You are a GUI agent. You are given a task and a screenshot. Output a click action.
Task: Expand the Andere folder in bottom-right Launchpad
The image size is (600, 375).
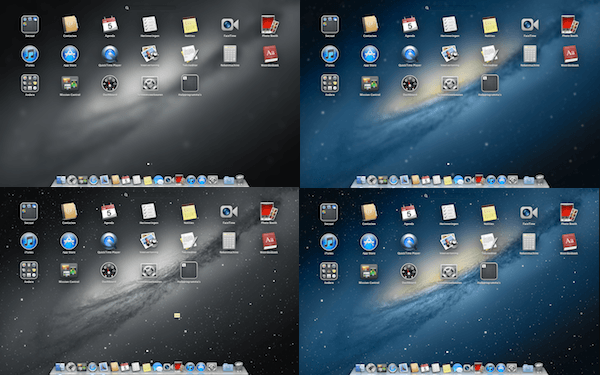(329, 271)
